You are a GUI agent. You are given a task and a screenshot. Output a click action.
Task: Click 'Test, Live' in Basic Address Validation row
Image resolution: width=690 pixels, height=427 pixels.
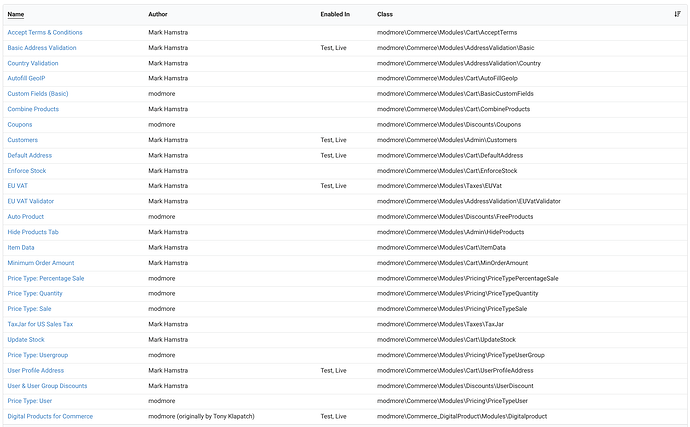(x=333, y=48)
